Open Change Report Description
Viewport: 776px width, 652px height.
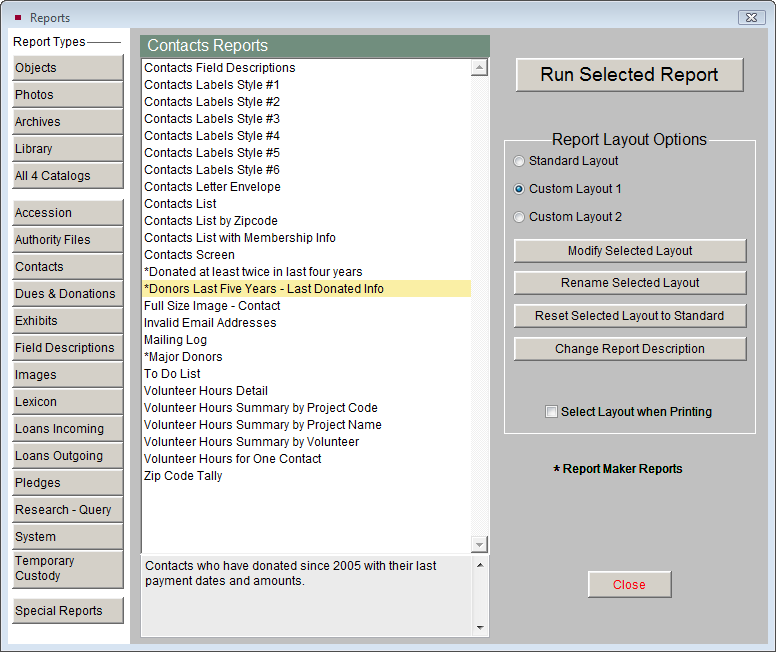(630, 349)
